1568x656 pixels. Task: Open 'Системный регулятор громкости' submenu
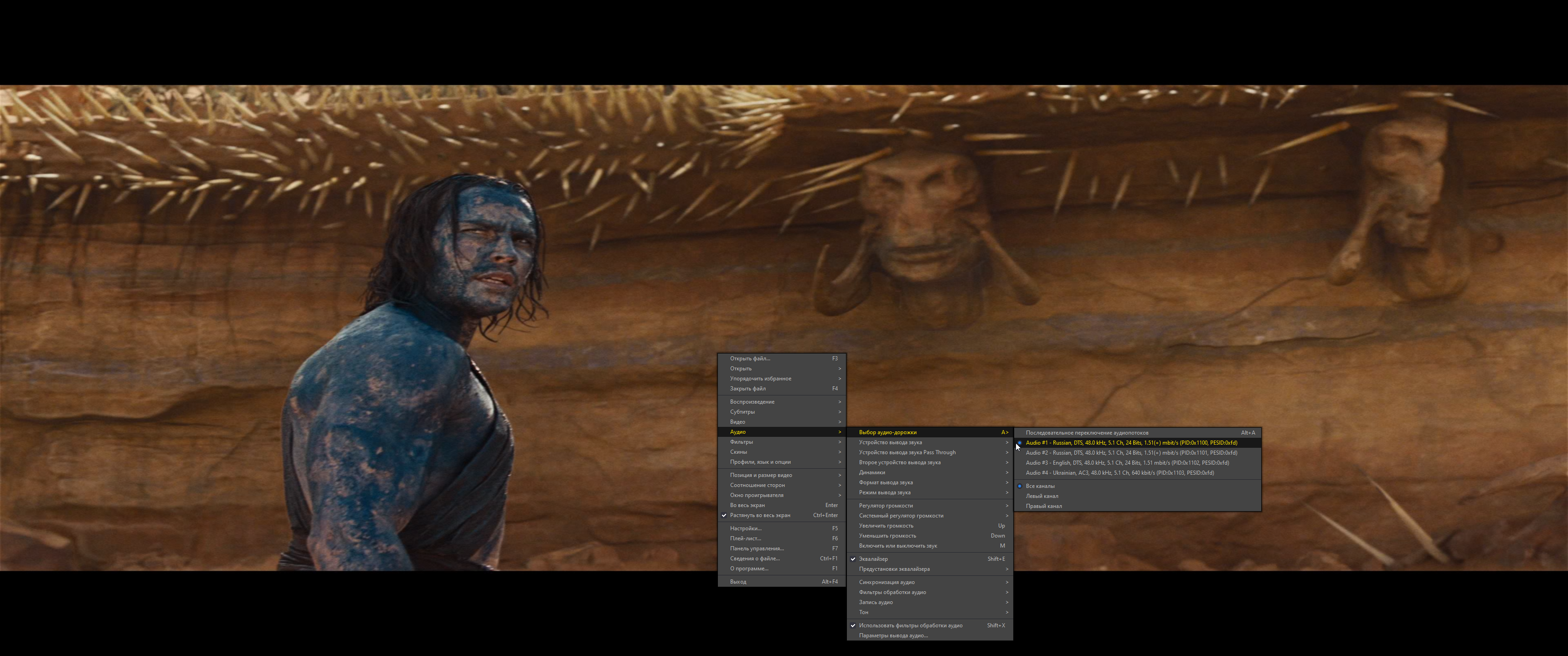(930, 515)
